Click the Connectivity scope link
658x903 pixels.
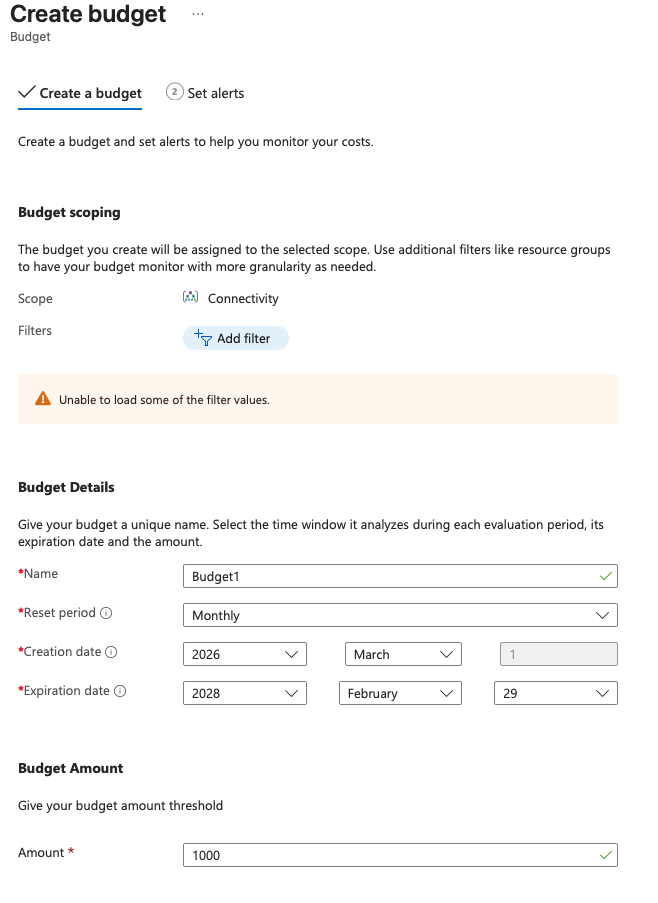click(x=243, y=298)
